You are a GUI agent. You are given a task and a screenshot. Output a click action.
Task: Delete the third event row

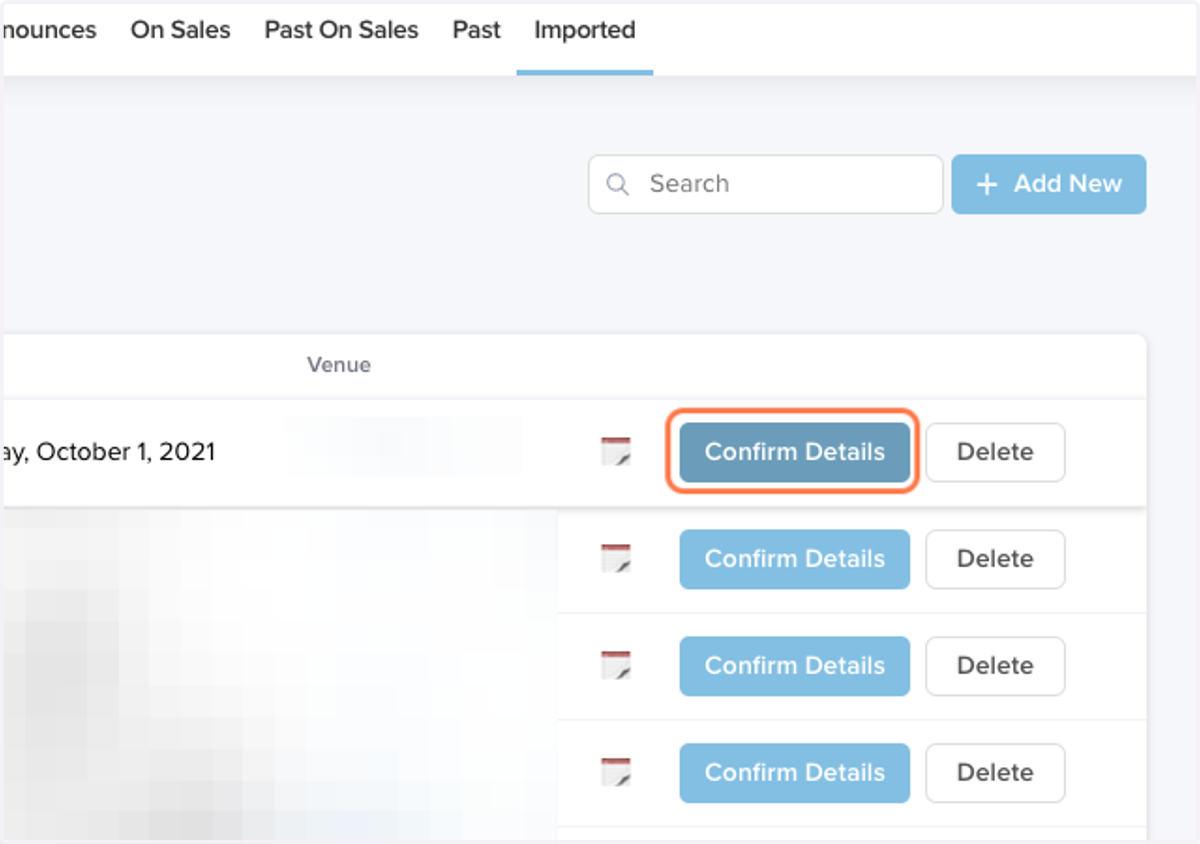coord(995,666)
